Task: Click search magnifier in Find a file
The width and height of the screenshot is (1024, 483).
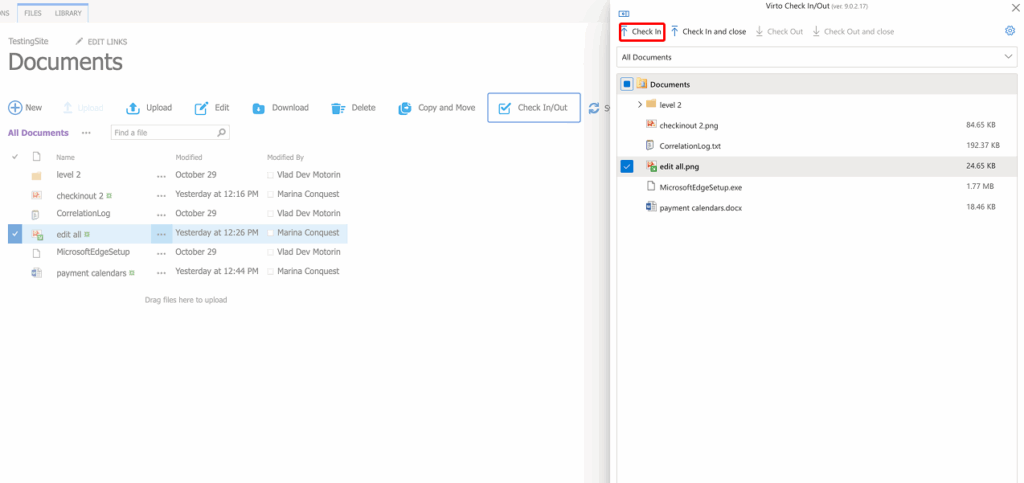Action: pyautogui.click(x=221, y=132)
